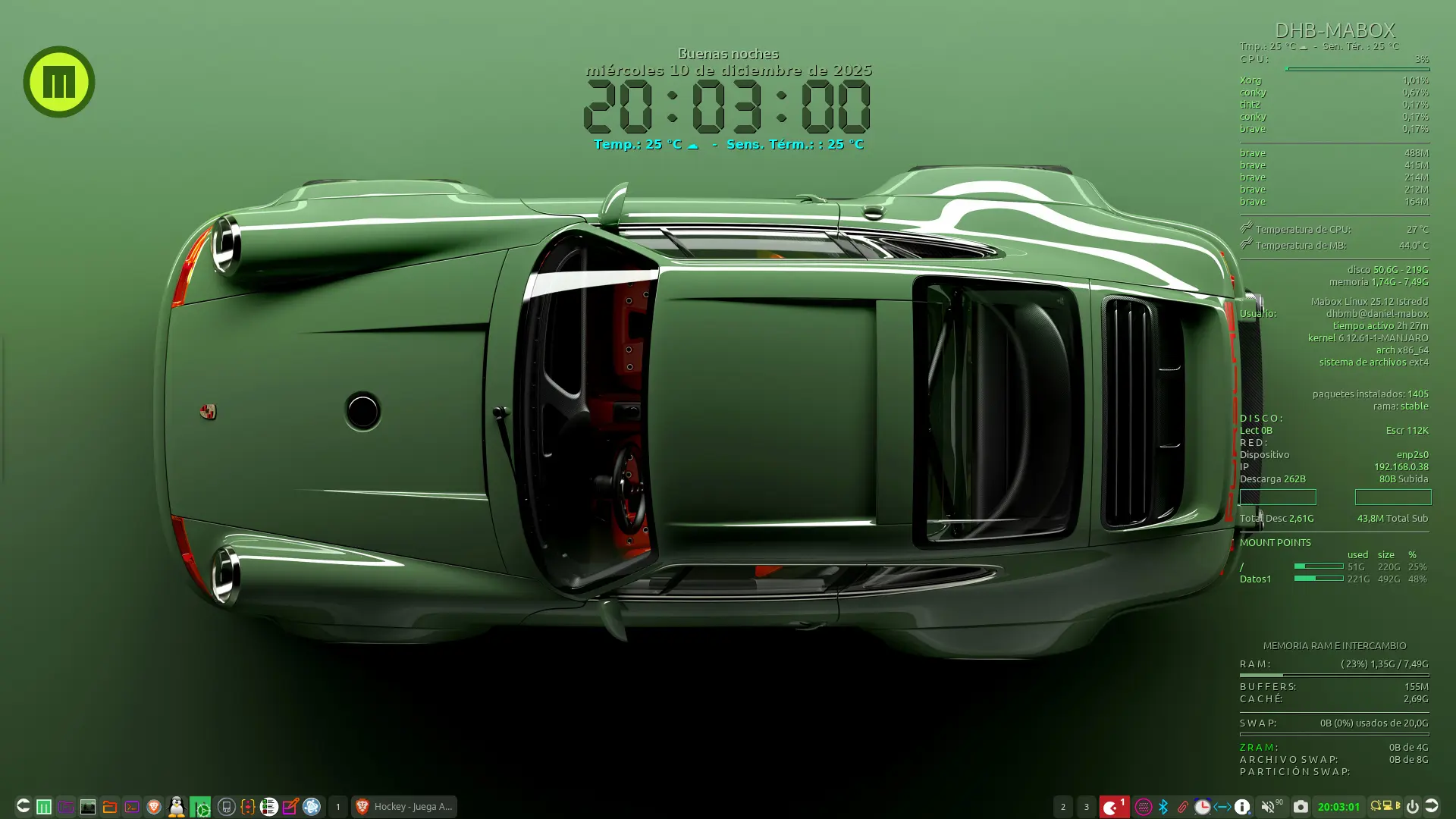The height and width of the screenshot is (819, 1456).
Task: Click the large Mabox logo on desktop
Action: click(59, 82)
